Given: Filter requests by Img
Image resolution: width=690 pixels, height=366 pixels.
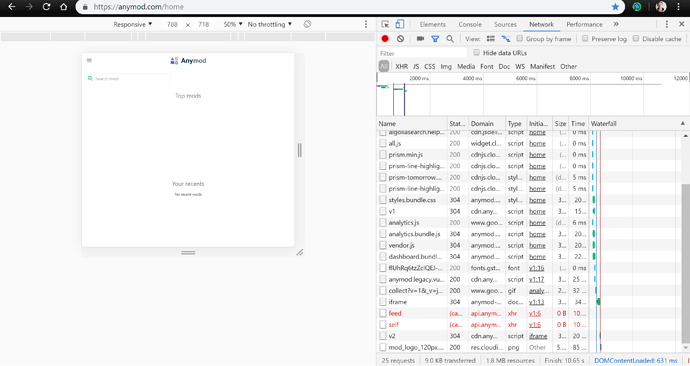Looking at the screenshot, I should [446, 66].
